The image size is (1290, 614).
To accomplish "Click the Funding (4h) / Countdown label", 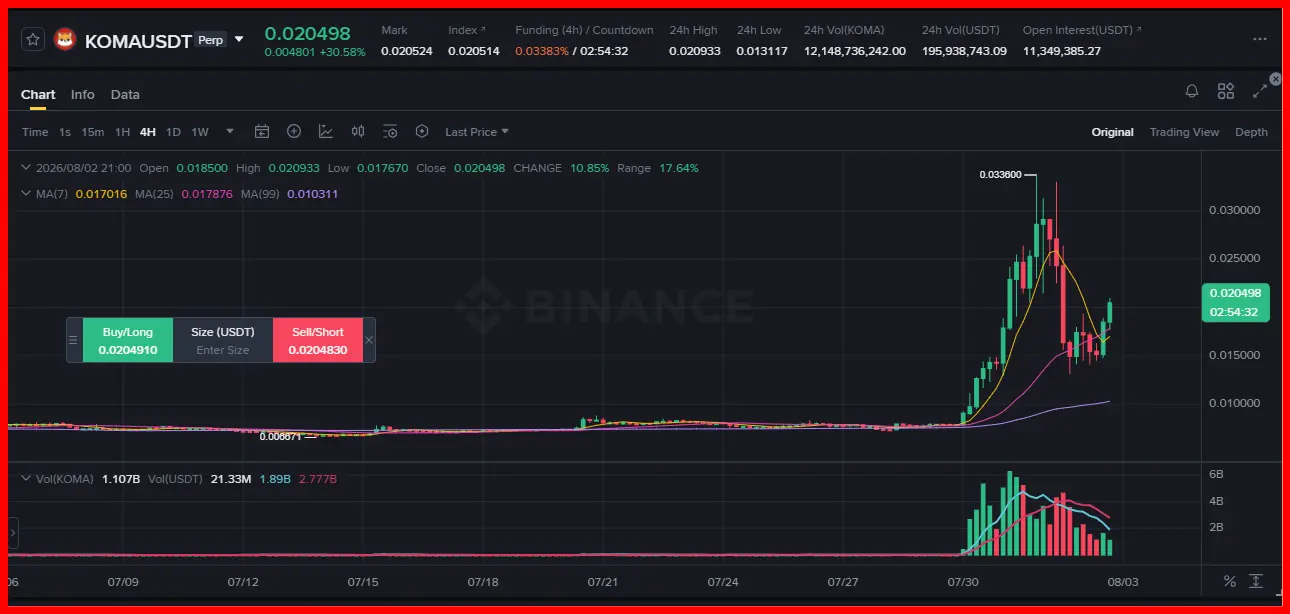I will (584, 30).
